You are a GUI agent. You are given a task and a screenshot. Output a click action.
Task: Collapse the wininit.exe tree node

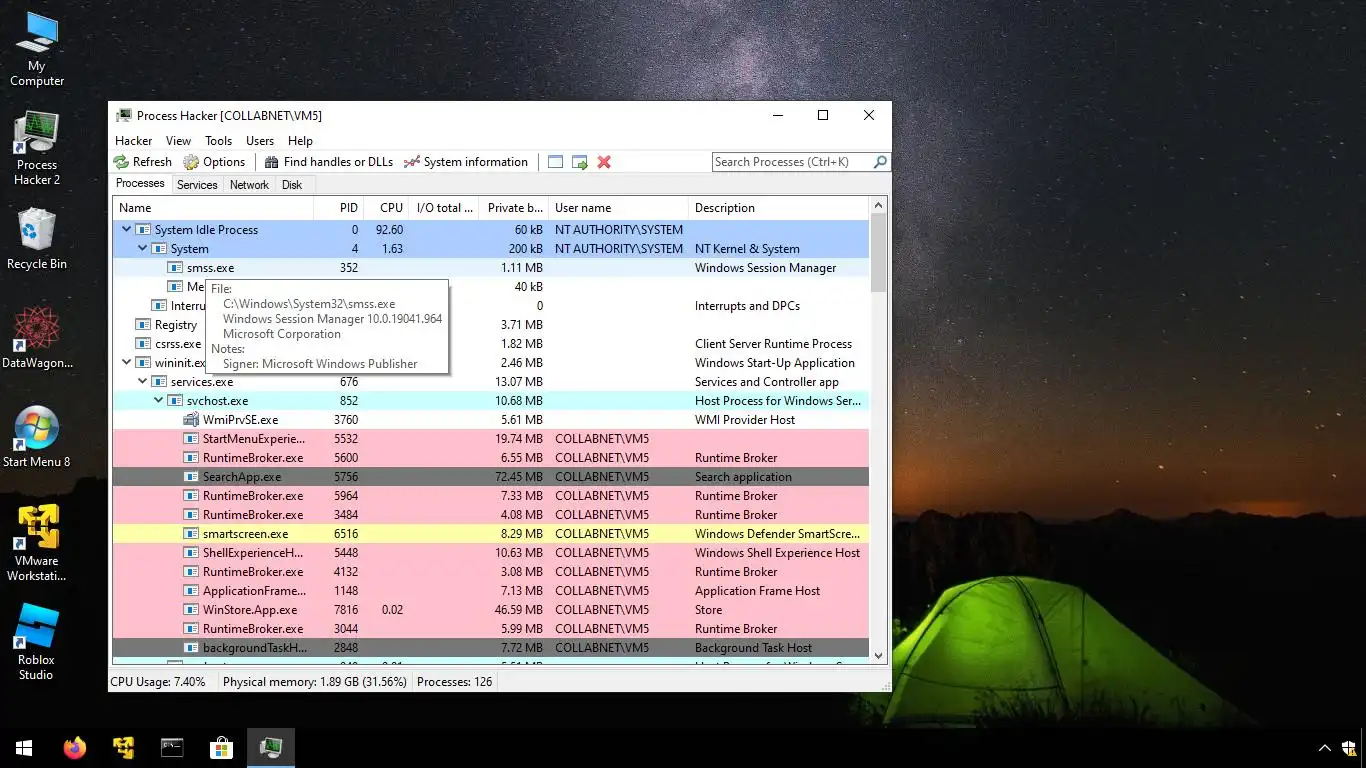click(126, 363)
